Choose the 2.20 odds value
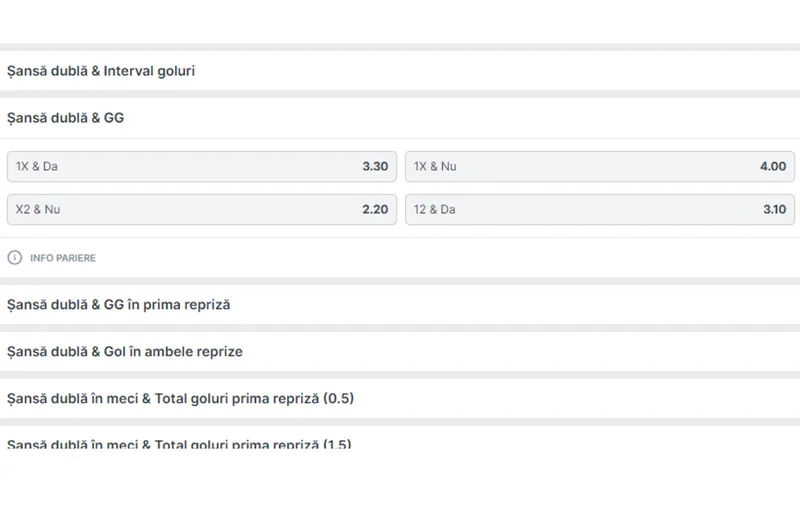 coord(375,210)
